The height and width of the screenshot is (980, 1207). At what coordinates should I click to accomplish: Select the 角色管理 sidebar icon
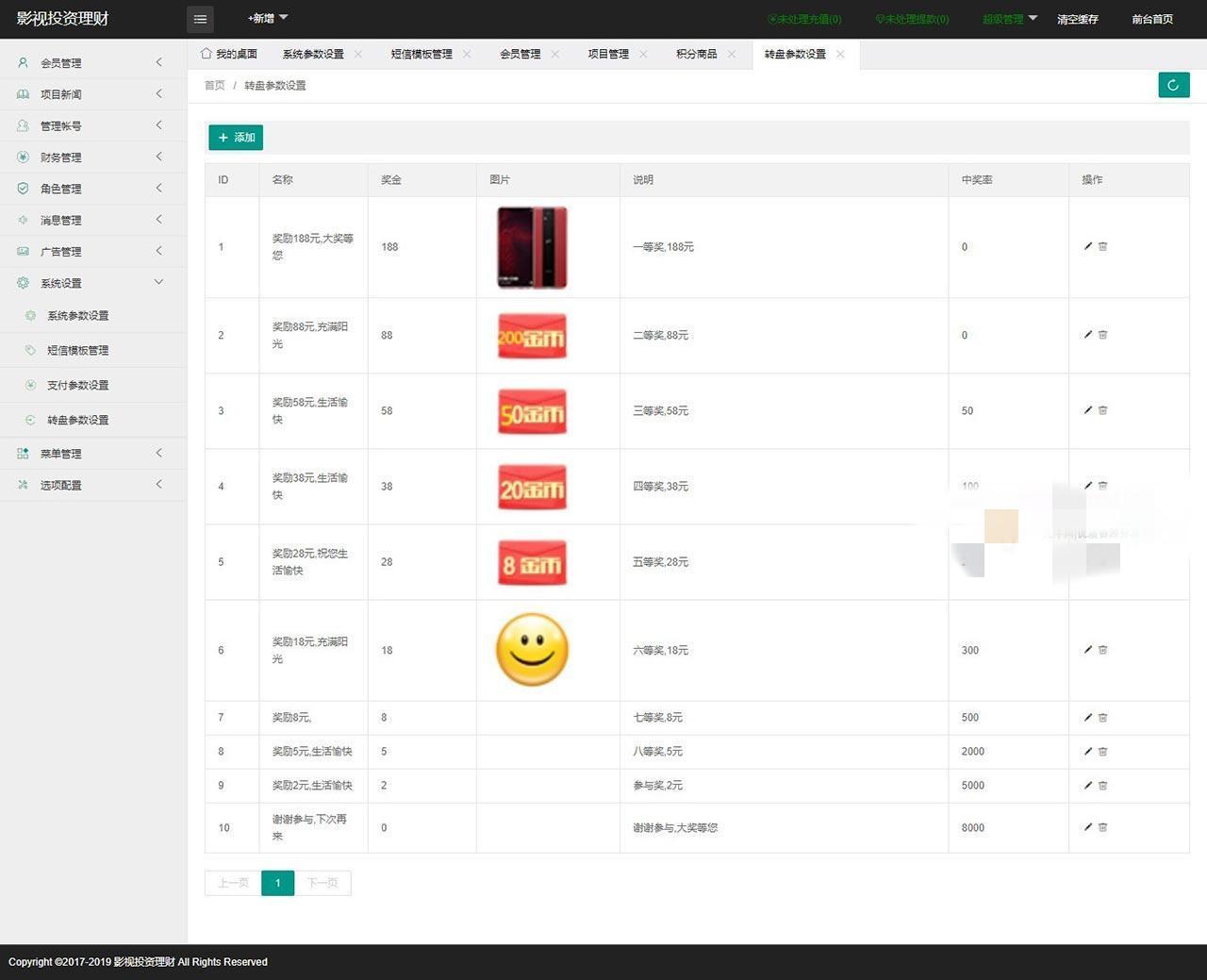(x=23, y=188)
